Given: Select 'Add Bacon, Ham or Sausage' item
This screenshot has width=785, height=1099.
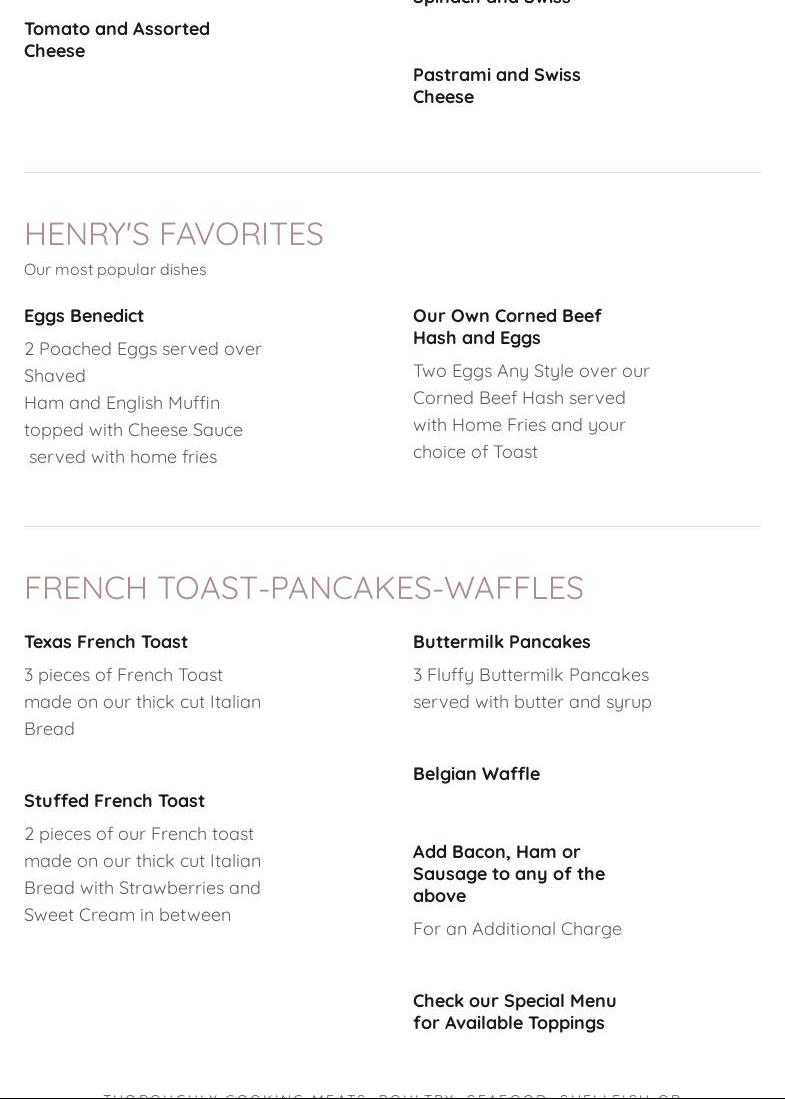Looking at the screenshot, I should (508, 874).
